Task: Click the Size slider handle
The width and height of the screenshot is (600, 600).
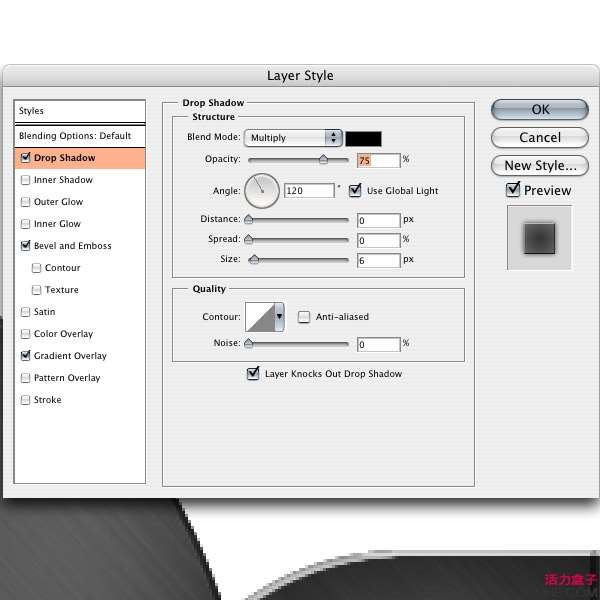Action: click(254, 260)
